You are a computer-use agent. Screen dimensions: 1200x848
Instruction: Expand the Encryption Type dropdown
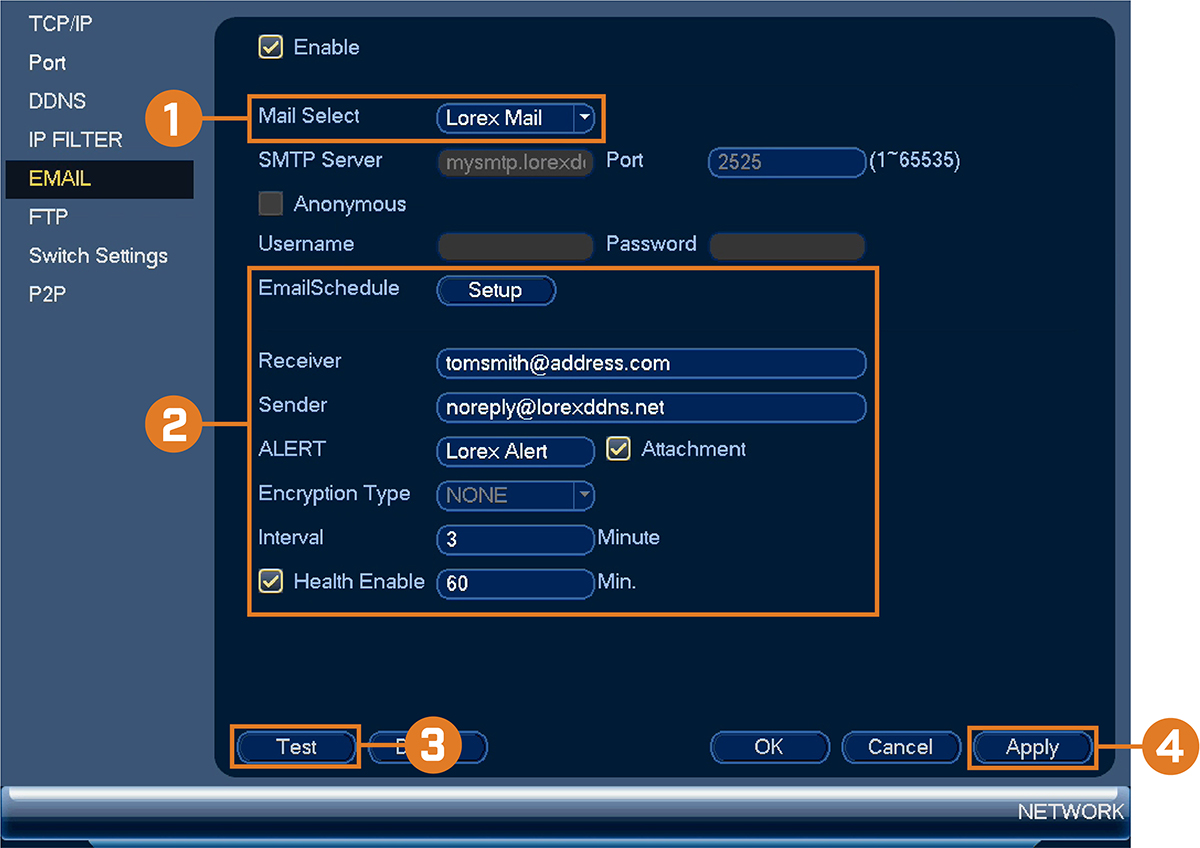584,495
